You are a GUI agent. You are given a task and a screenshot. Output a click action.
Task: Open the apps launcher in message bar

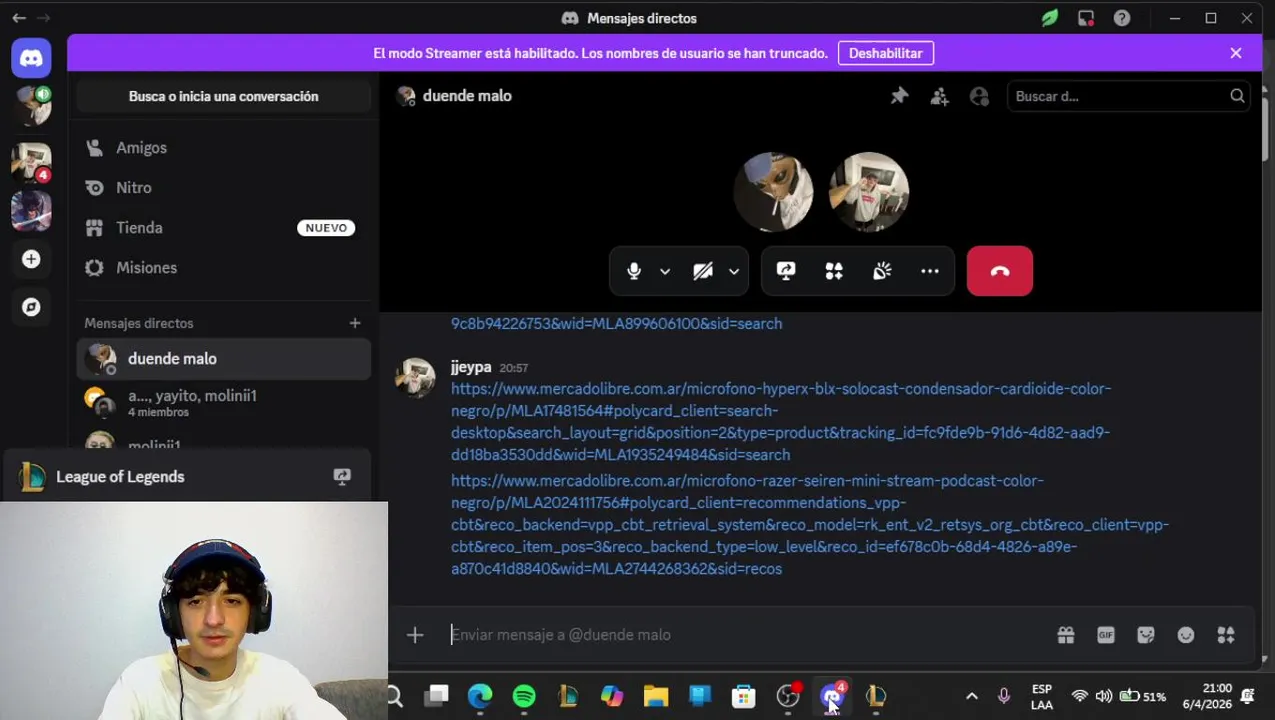(x=1226, y=635)
